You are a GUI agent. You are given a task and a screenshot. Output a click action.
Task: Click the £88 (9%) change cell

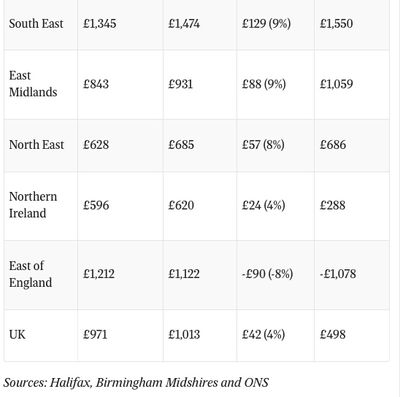tap(264, 84)
